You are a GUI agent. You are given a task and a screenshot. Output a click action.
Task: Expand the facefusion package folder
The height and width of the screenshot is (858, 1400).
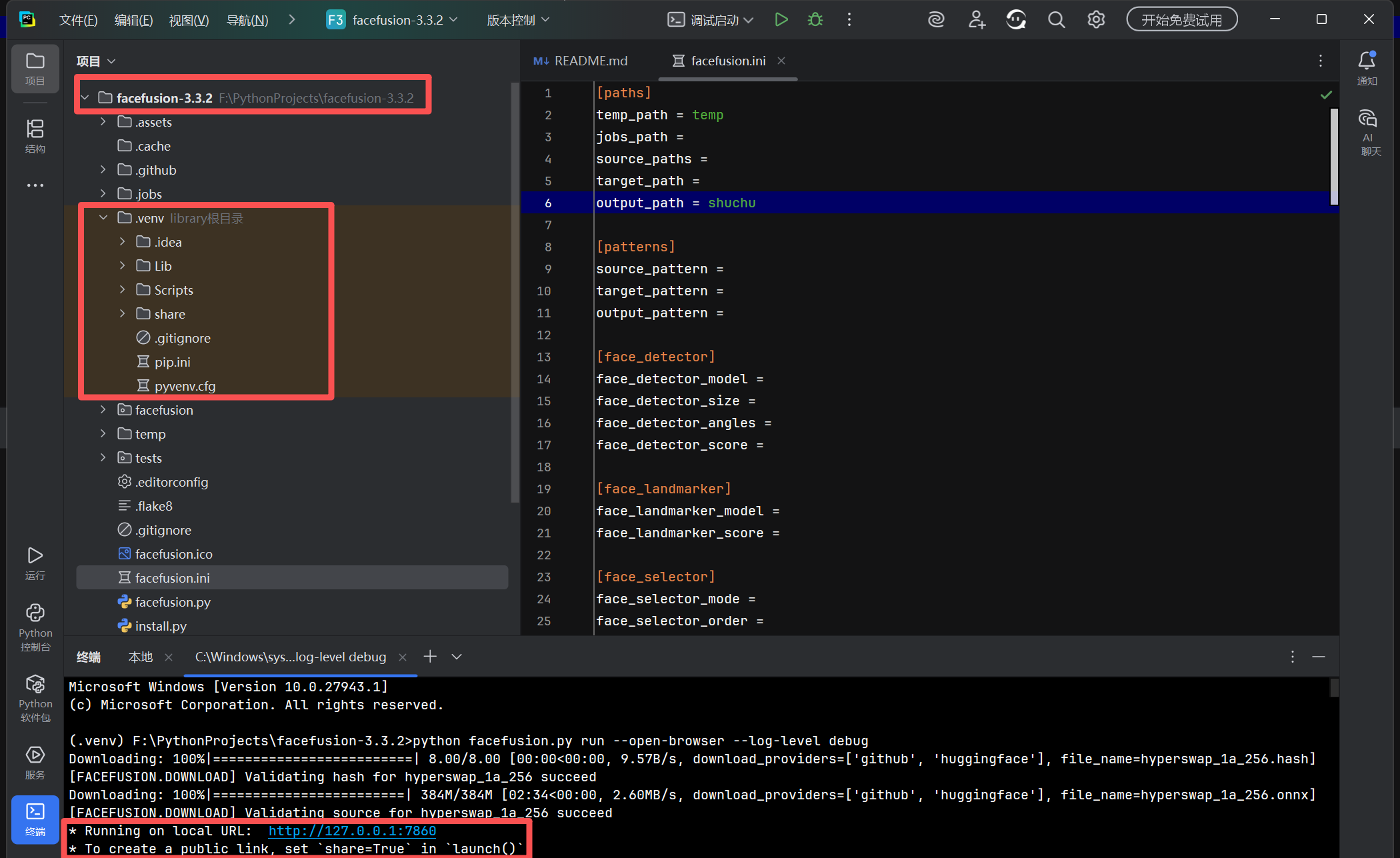click(x=103, y=410)
